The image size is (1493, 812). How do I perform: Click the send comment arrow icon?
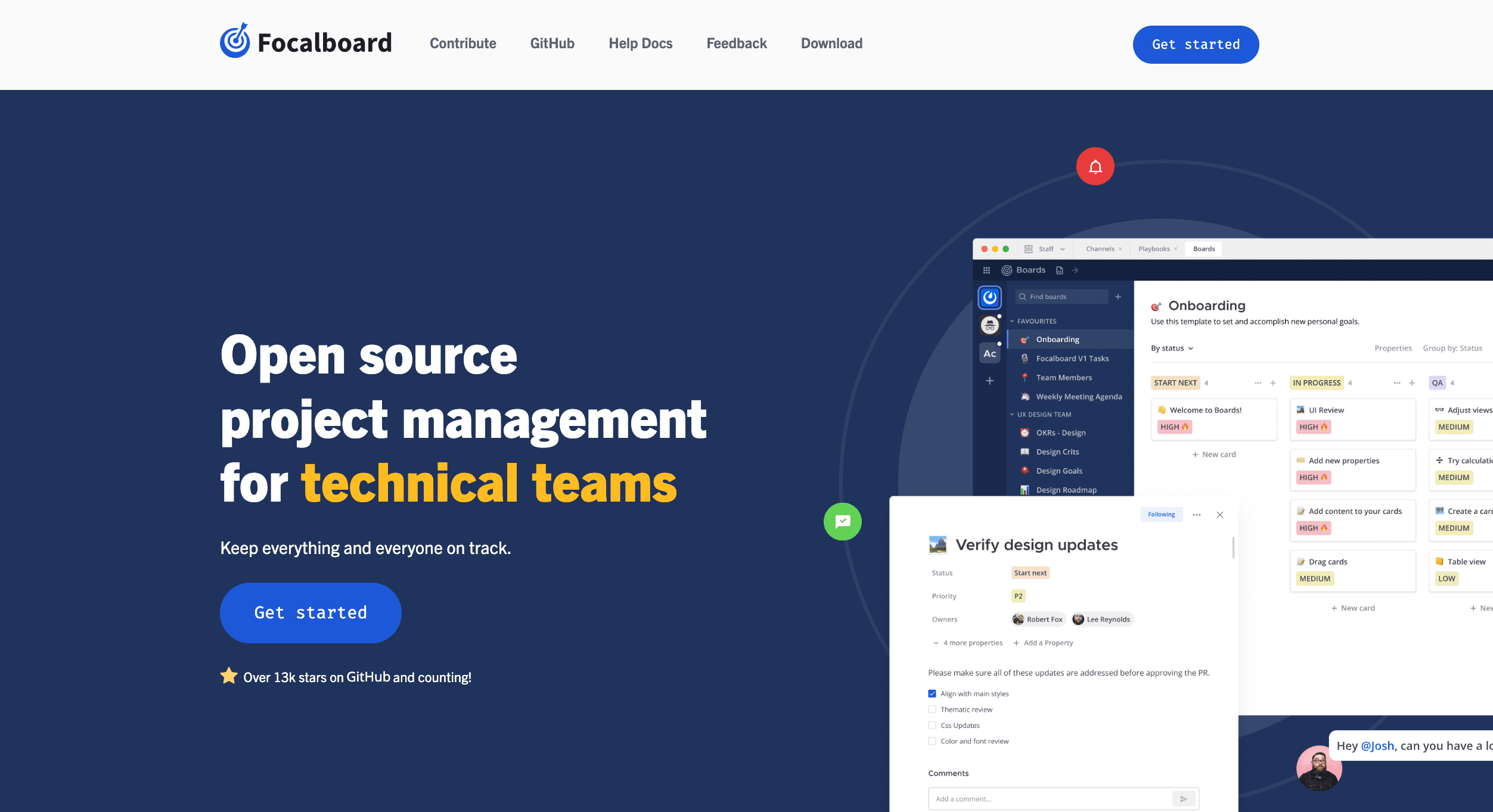coord(1184,799)
